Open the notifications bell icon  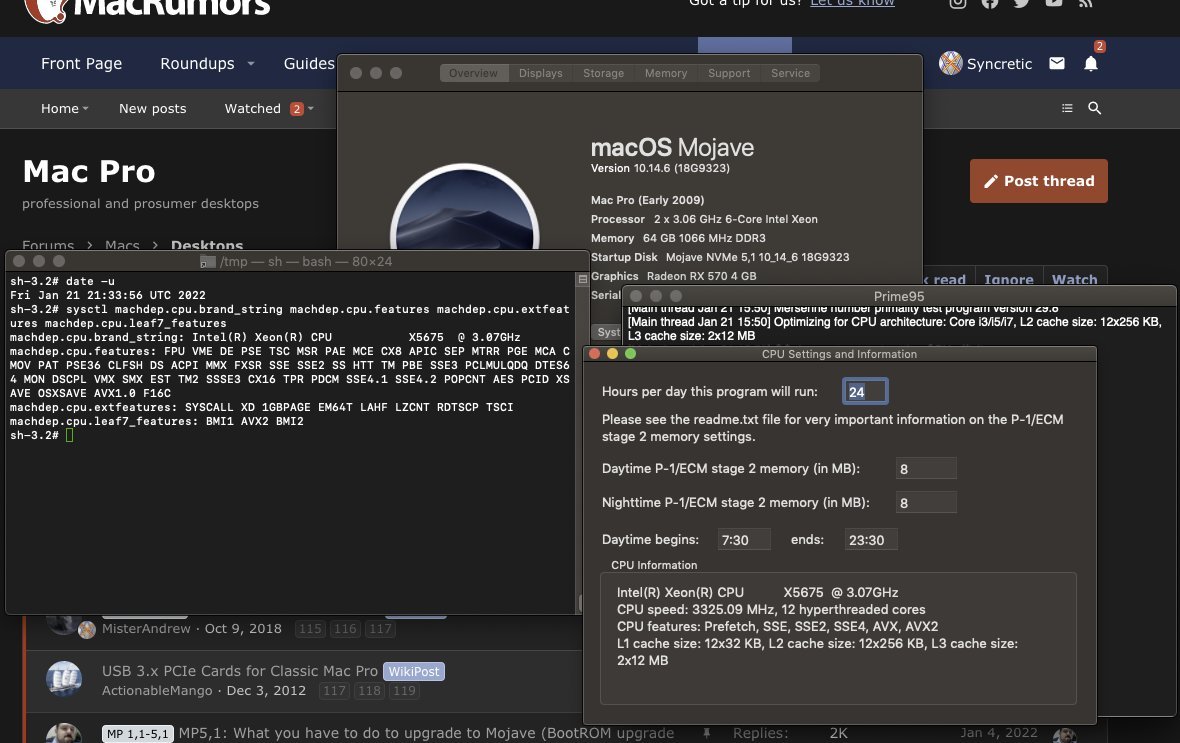(1090, 63)
